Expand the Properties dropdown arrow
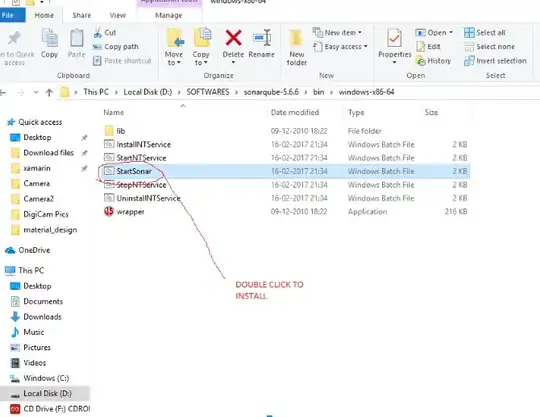The height and width of the screenshot is (417, 540). [394, 63]
